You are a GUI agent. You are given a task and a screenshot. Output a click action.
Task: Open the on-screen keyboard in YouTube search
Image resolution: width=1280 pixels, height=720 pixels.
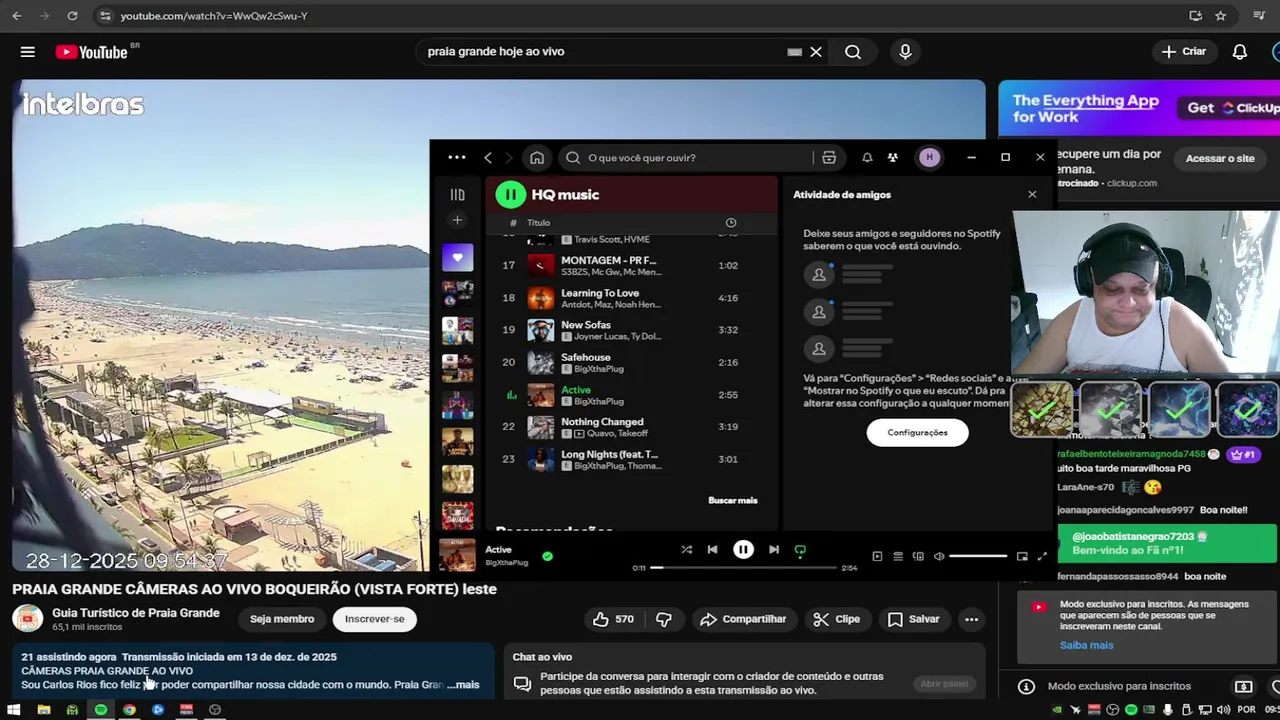(x=795, y=52)
